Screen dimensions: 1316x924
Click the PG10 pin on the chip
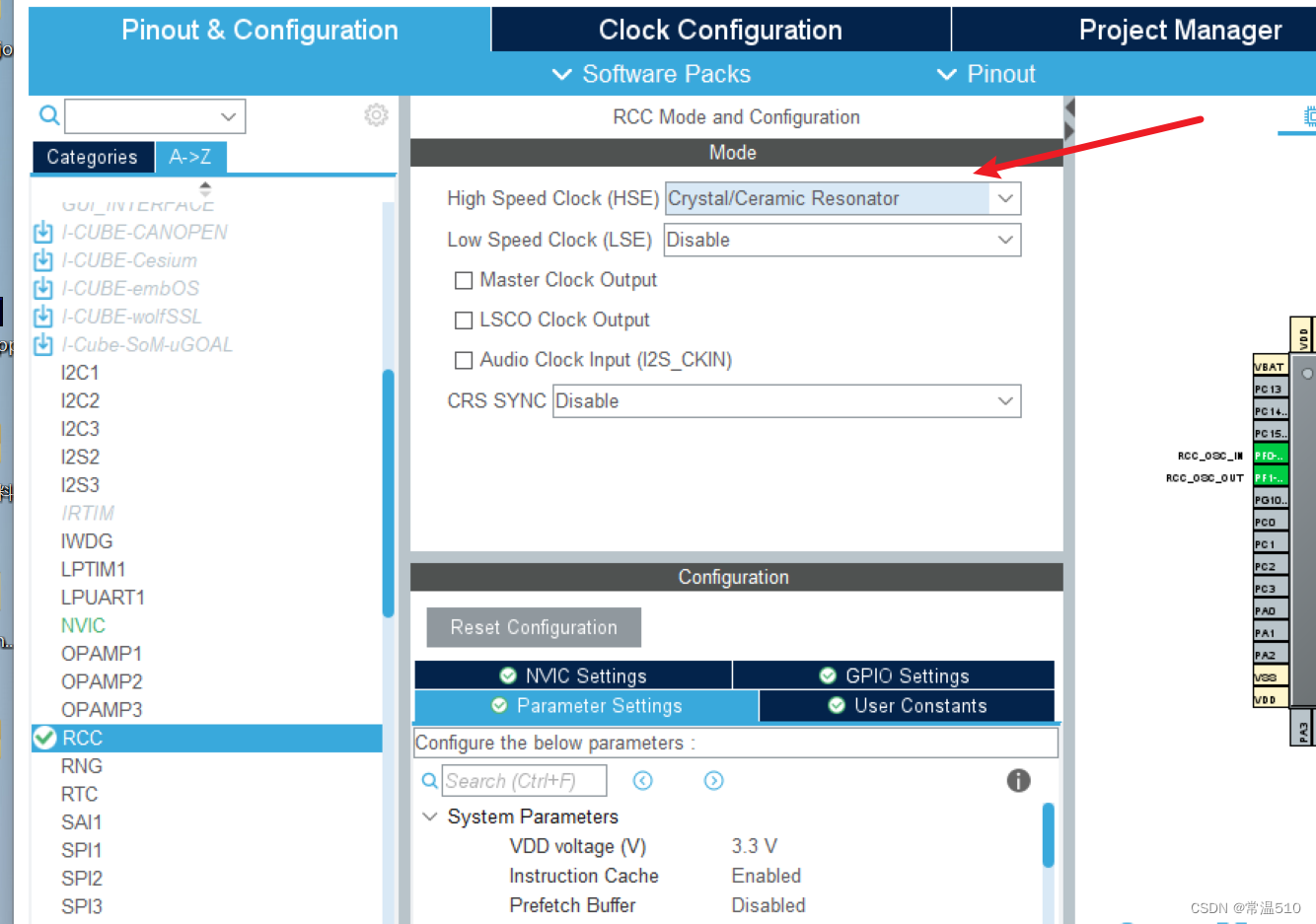click(x=1271, y=500)
